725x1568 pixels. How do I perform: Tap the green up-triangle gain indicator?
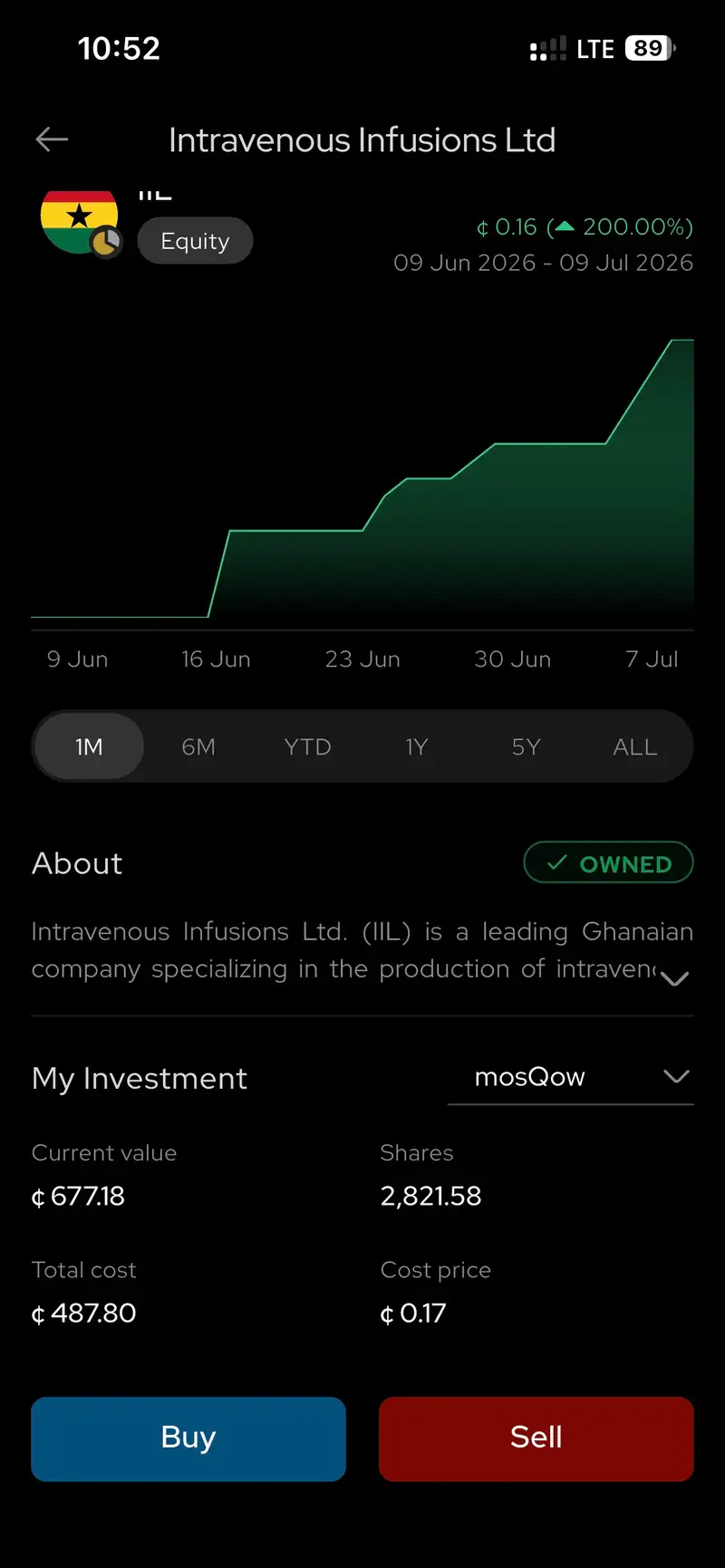pyautogui.click(x=564, y=226)
